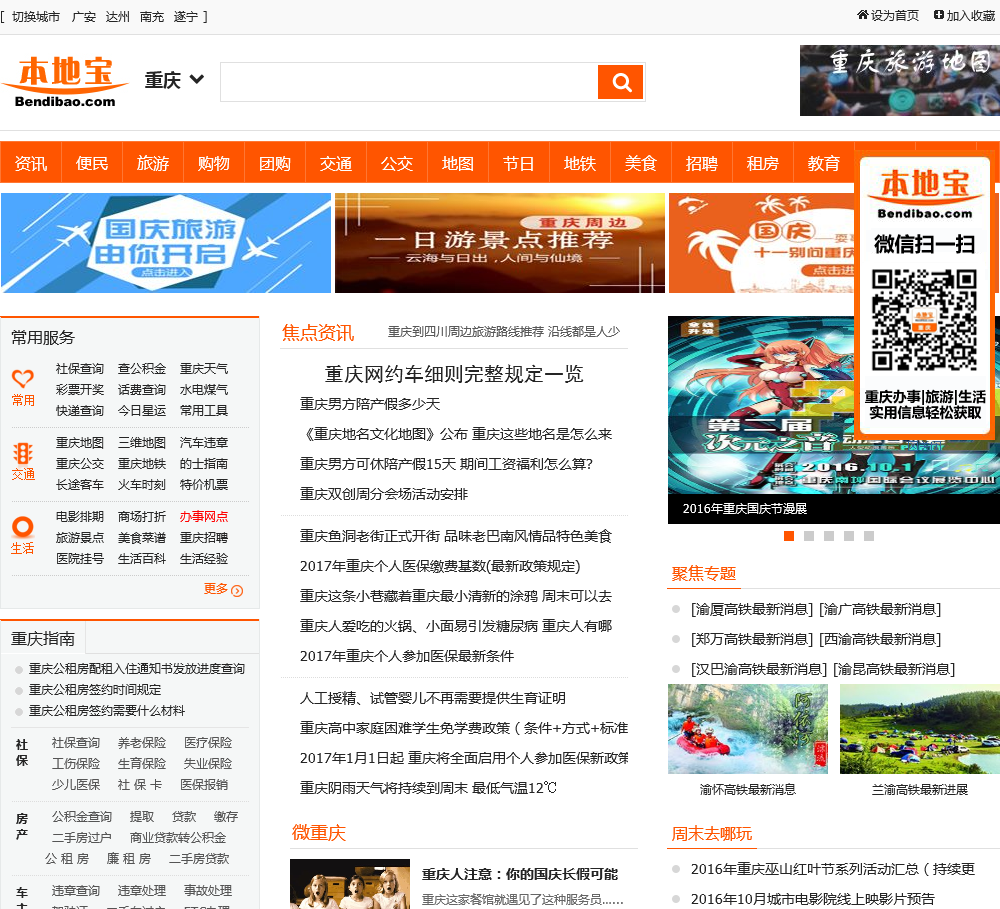Open the 购物 navigation tab
Viewport: 1000px width, 909px height.
coord(214,163)
